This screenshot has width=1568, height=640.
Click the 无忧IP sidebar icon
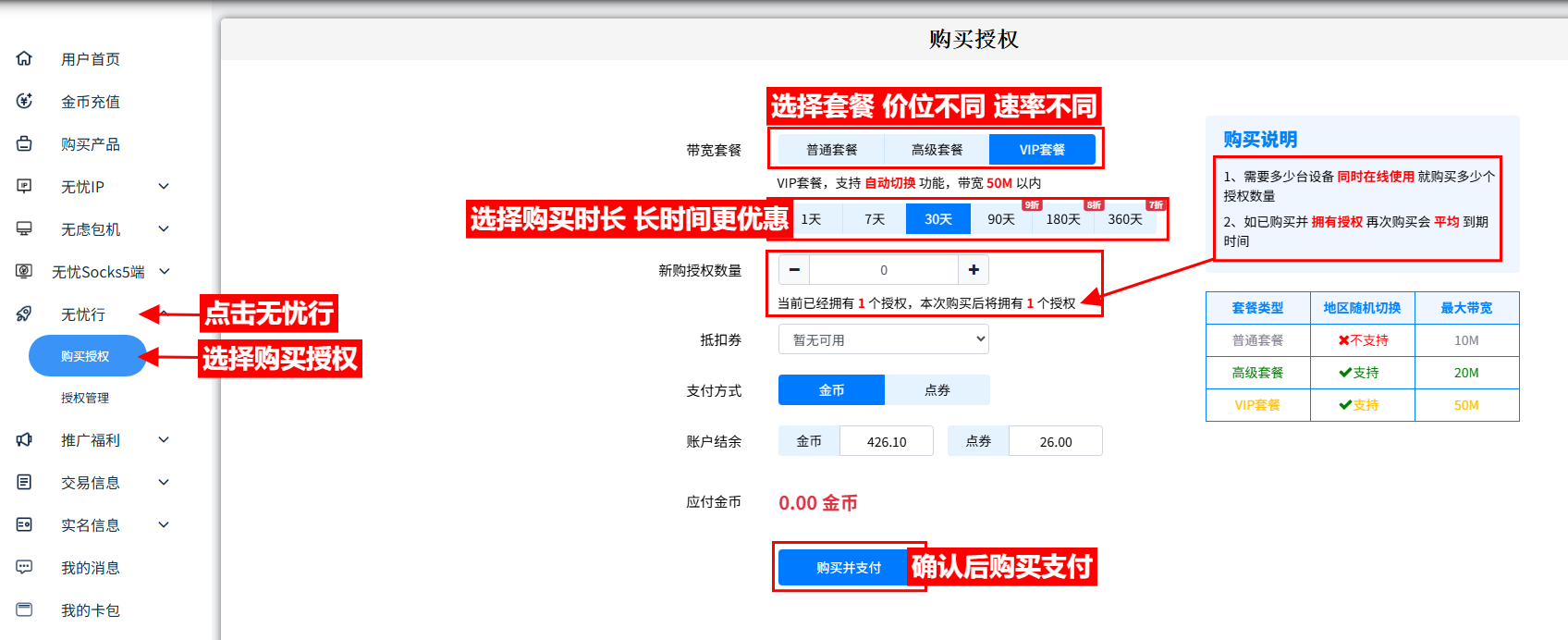click(24, 186)
